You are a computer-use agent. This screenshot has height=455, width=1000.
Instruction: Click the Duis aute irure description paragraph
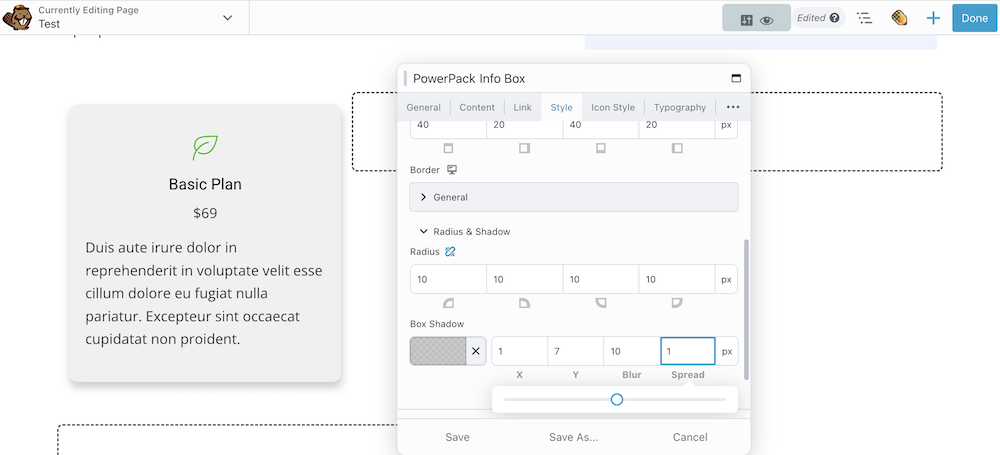tap(205, 293)
